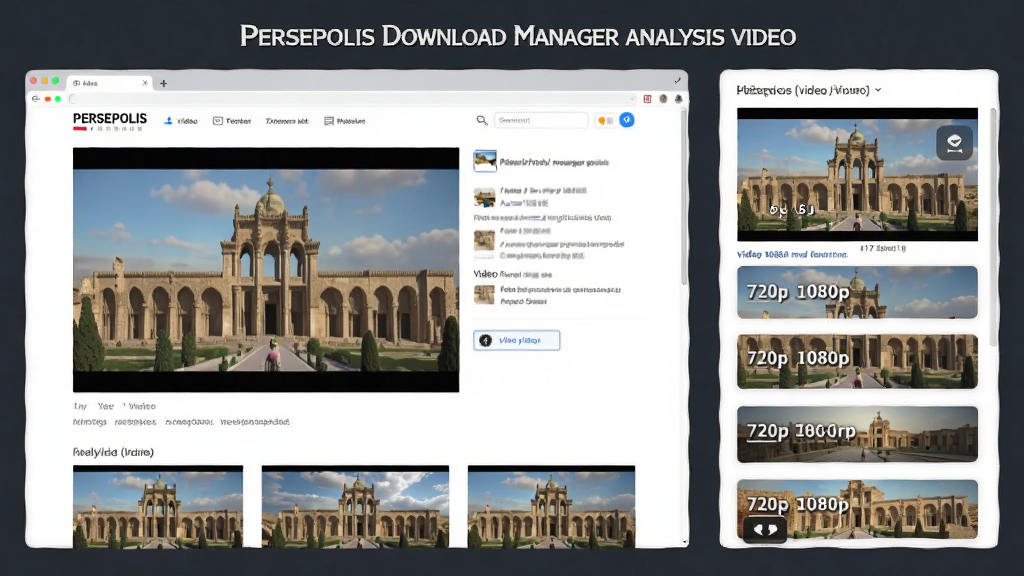Click the magnifying glass search icon
Viewport: 1024px width, 576px height.
click(x=481, y=120)
